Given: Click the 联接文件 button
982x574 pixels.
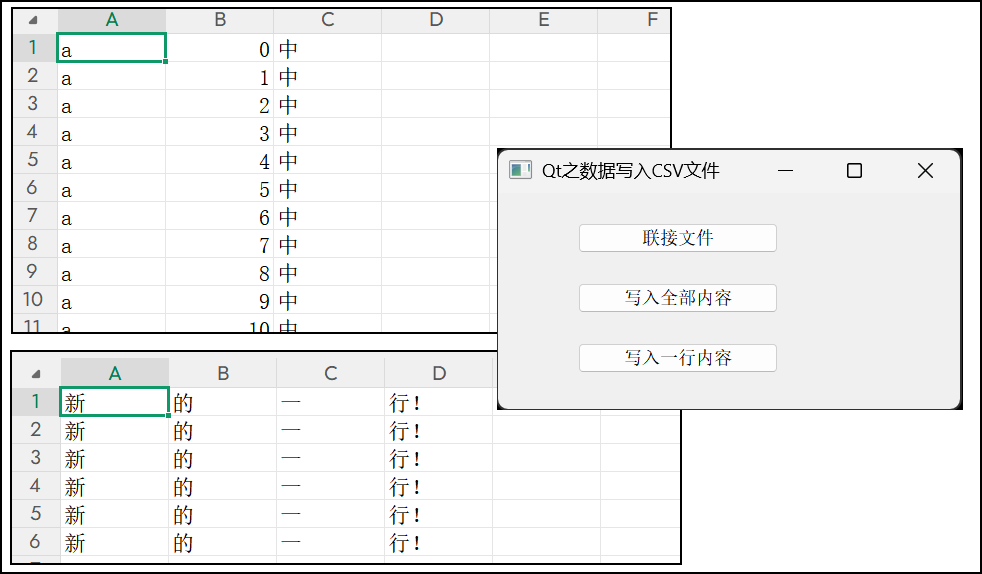Looking at the screenshot, I should click(x=677, y=238).
